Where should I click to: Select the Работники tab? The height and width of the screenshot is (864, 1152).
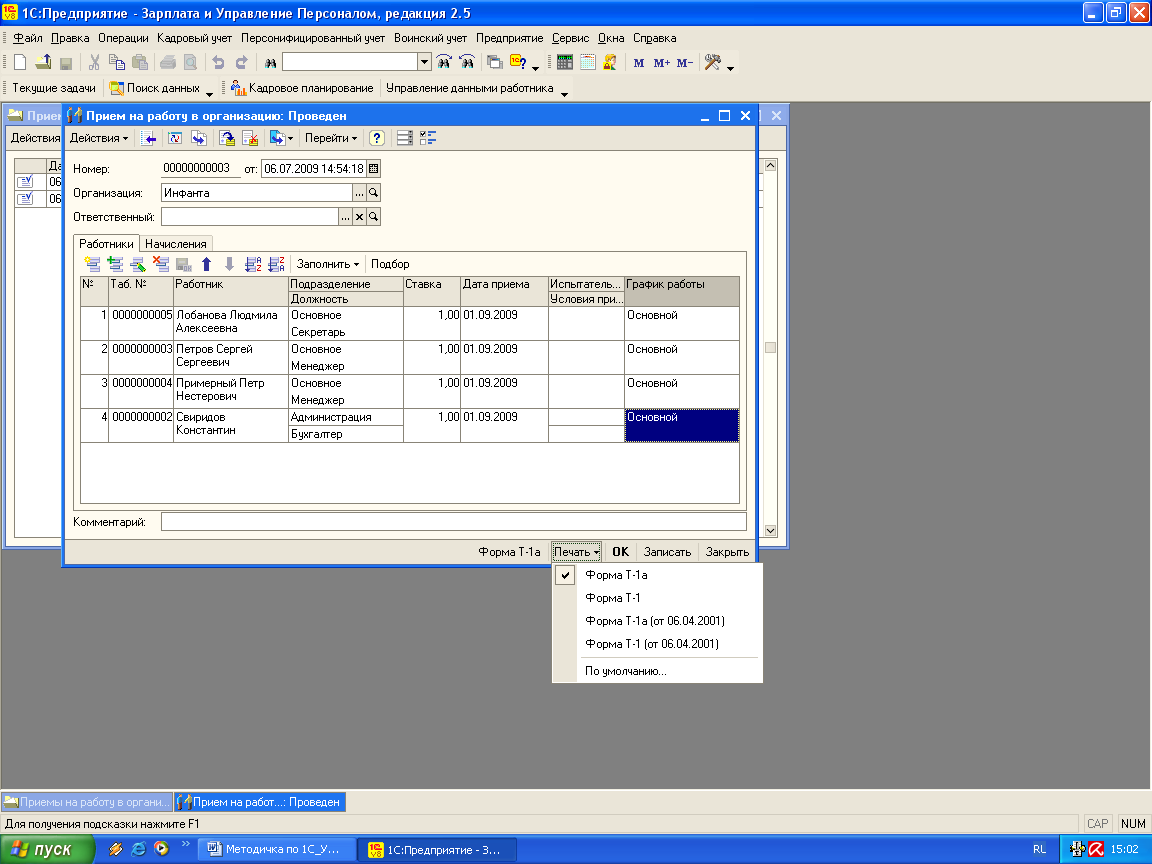pos(107,244)
